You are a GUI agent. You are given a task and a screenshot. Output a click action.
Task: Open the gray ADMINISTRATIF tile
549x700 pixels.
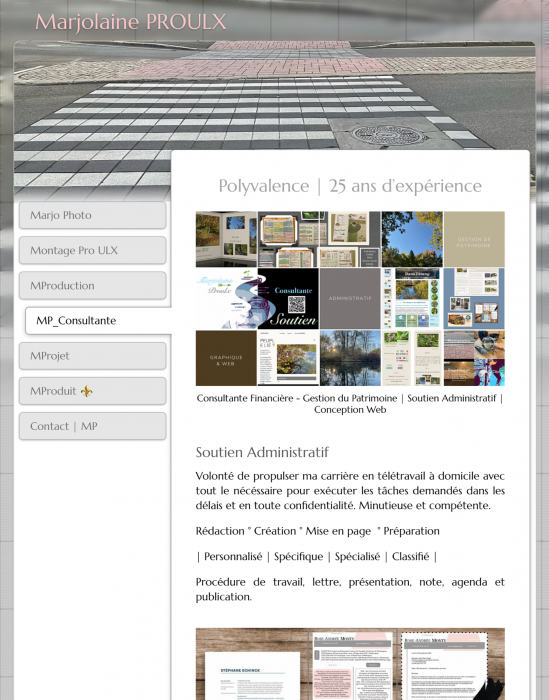click(x=350, y=299)
